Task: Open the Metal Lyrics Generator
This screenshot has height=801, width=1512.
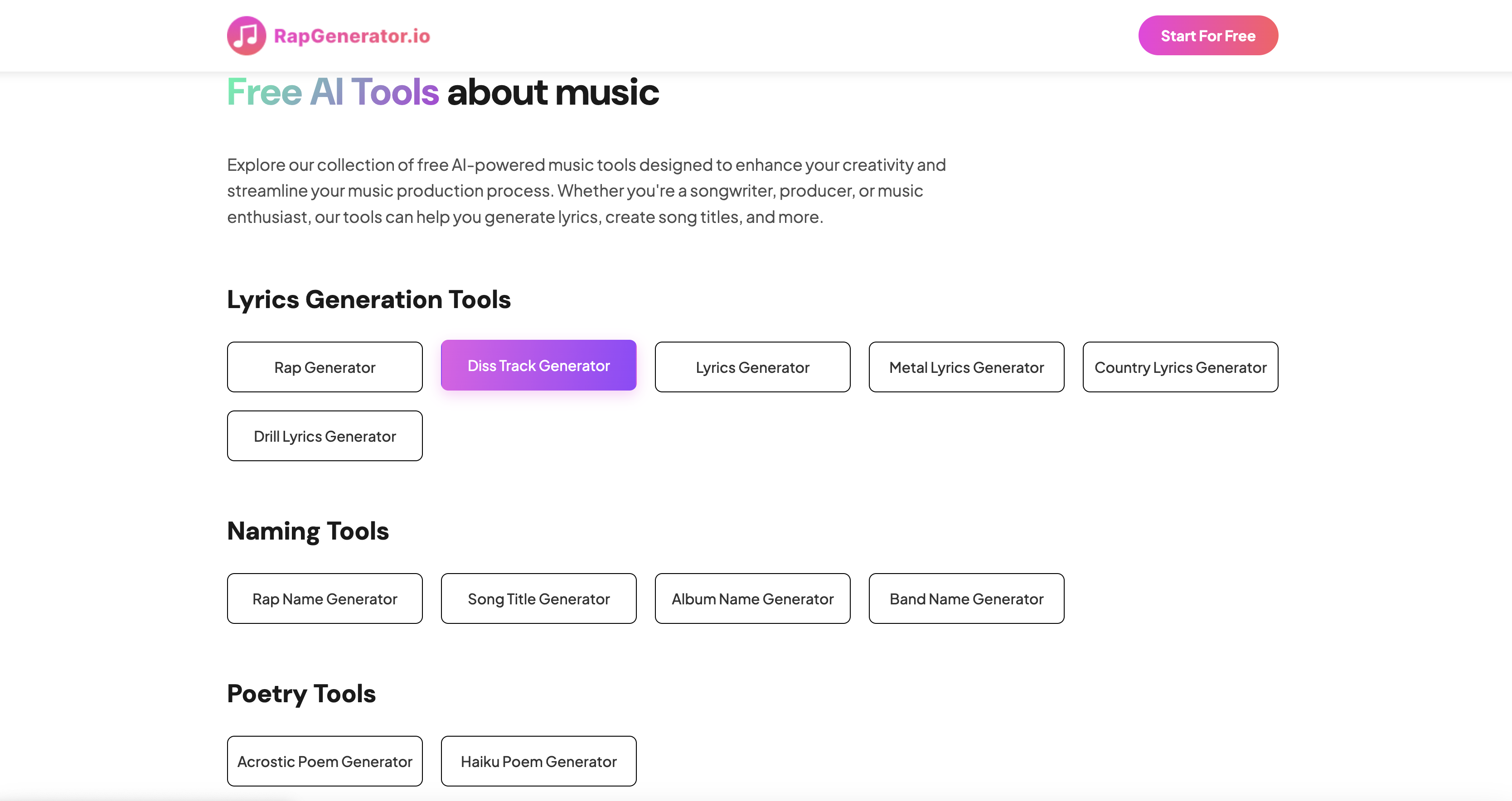Action: coord(966,367)
